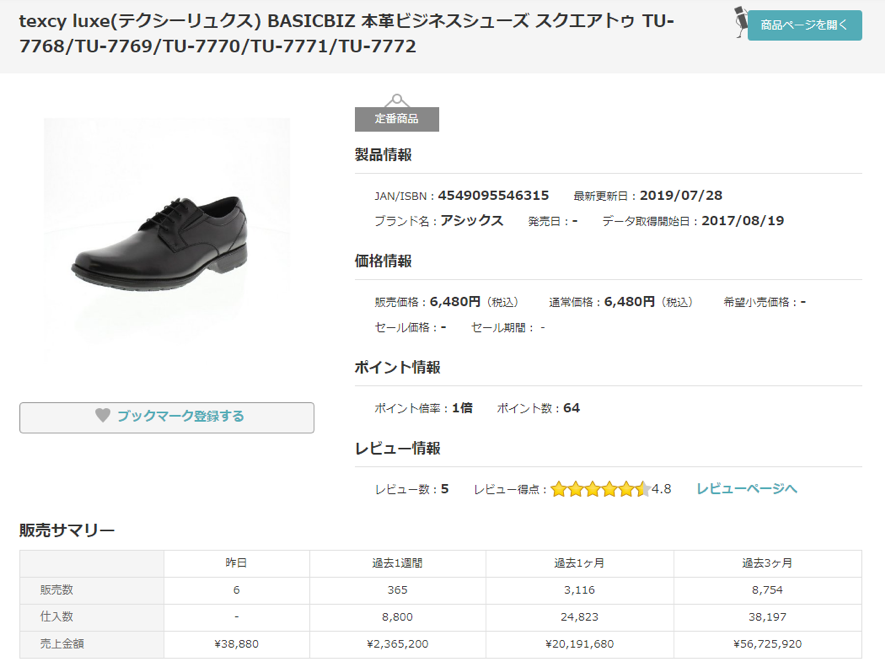The image size is (885, 672).
Task: Click monthly stock count 24,823
Action: point(580,617)
